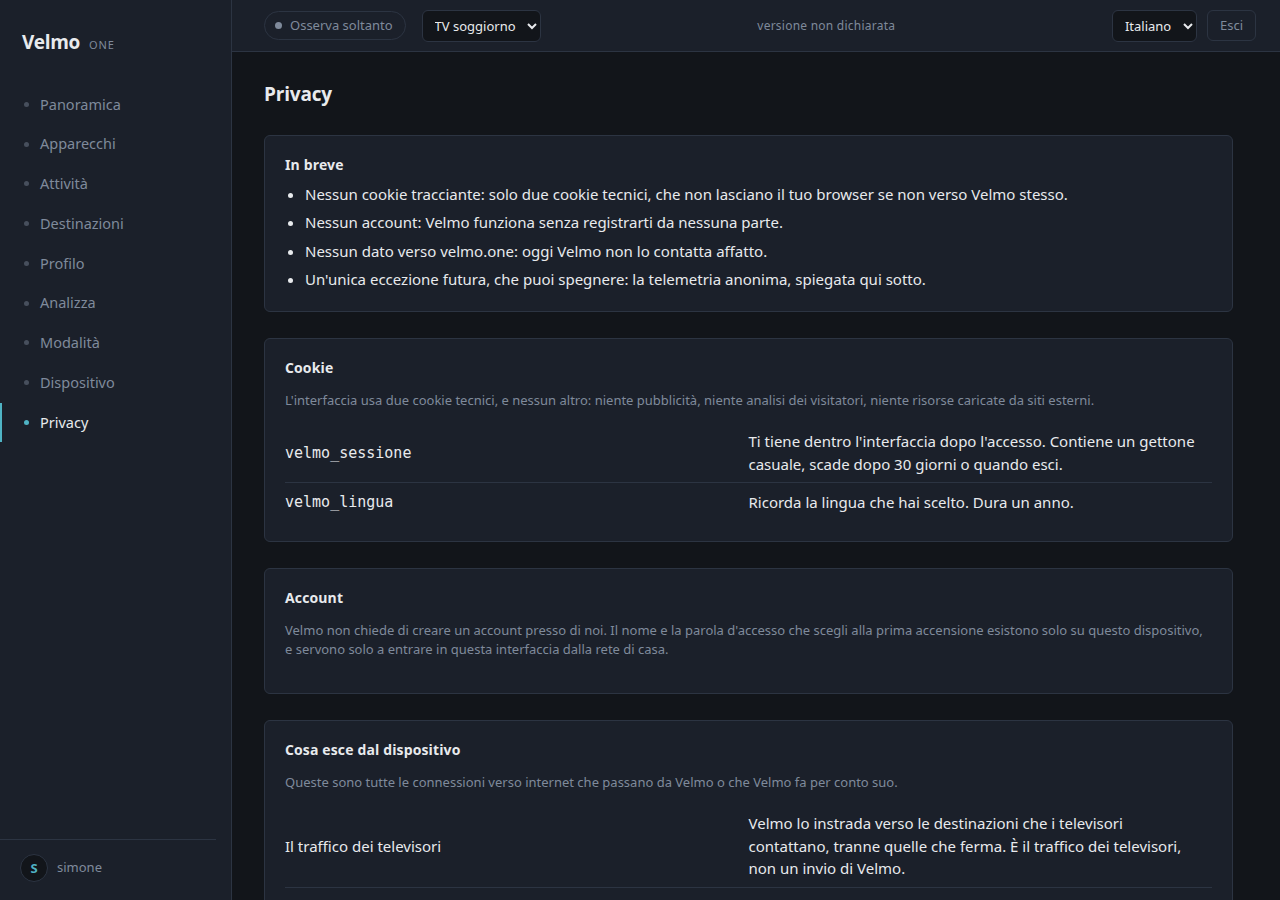The height and width of the screenshot is (900, 1280).
Task: Click the "Velmo lo instrada verso" description
Action: pyautogui.click(x=965, y=847)
